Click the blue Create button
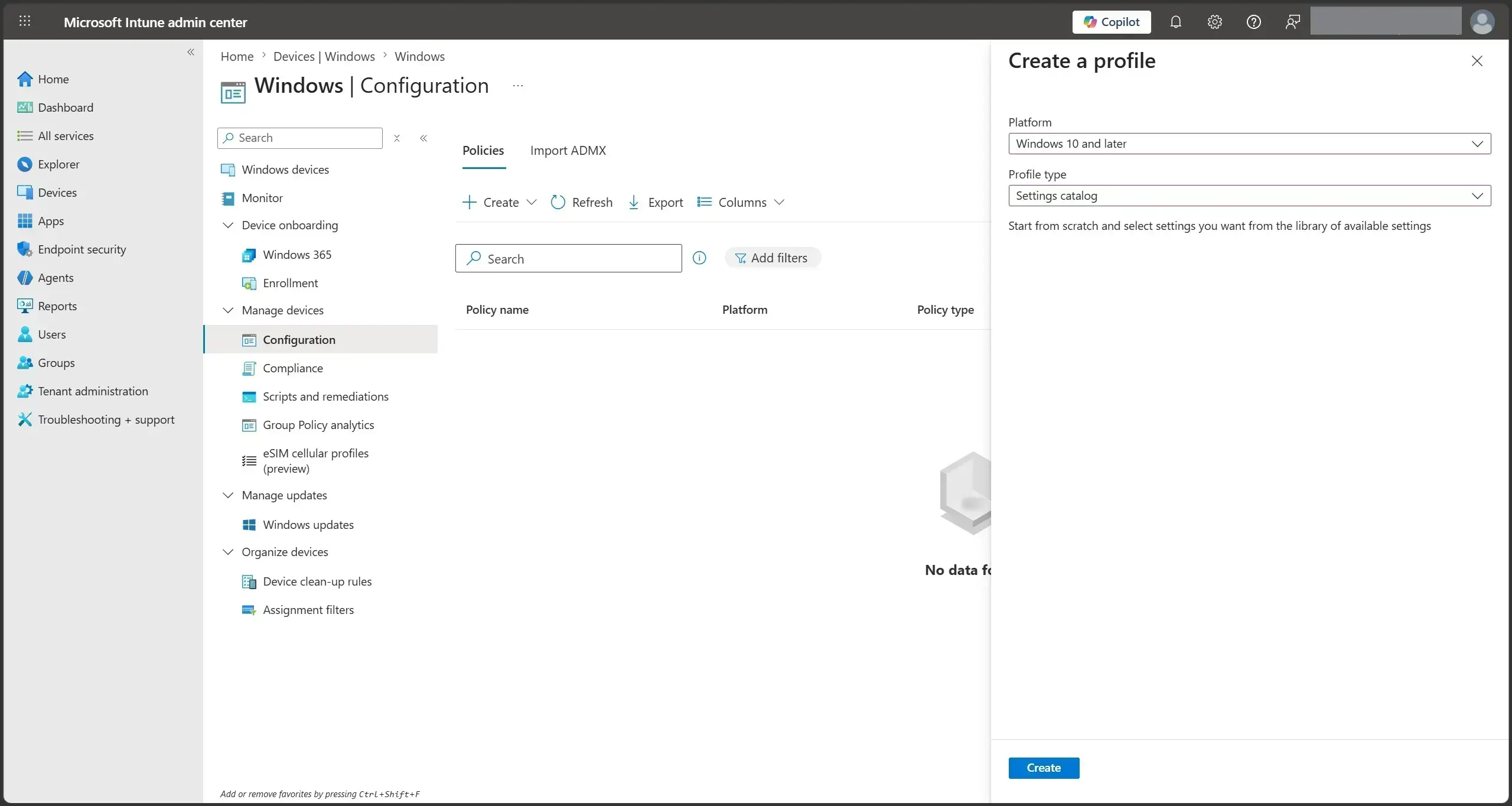Image resolution: width=1512 pixels, height=806 pixels. click(x=1044, y=768)
